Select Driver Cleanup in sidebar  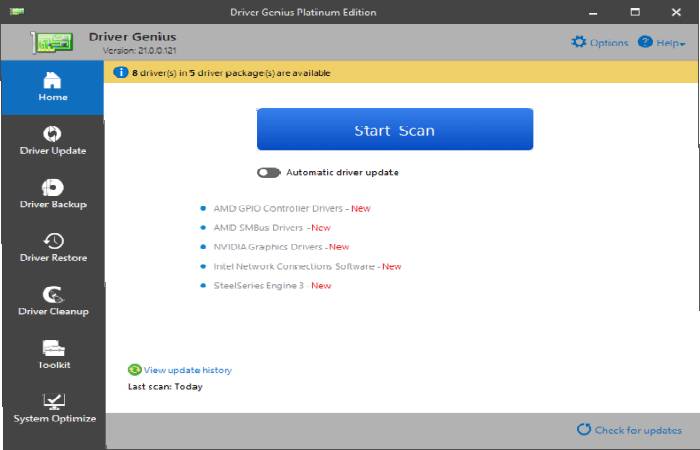pos(53,302)
